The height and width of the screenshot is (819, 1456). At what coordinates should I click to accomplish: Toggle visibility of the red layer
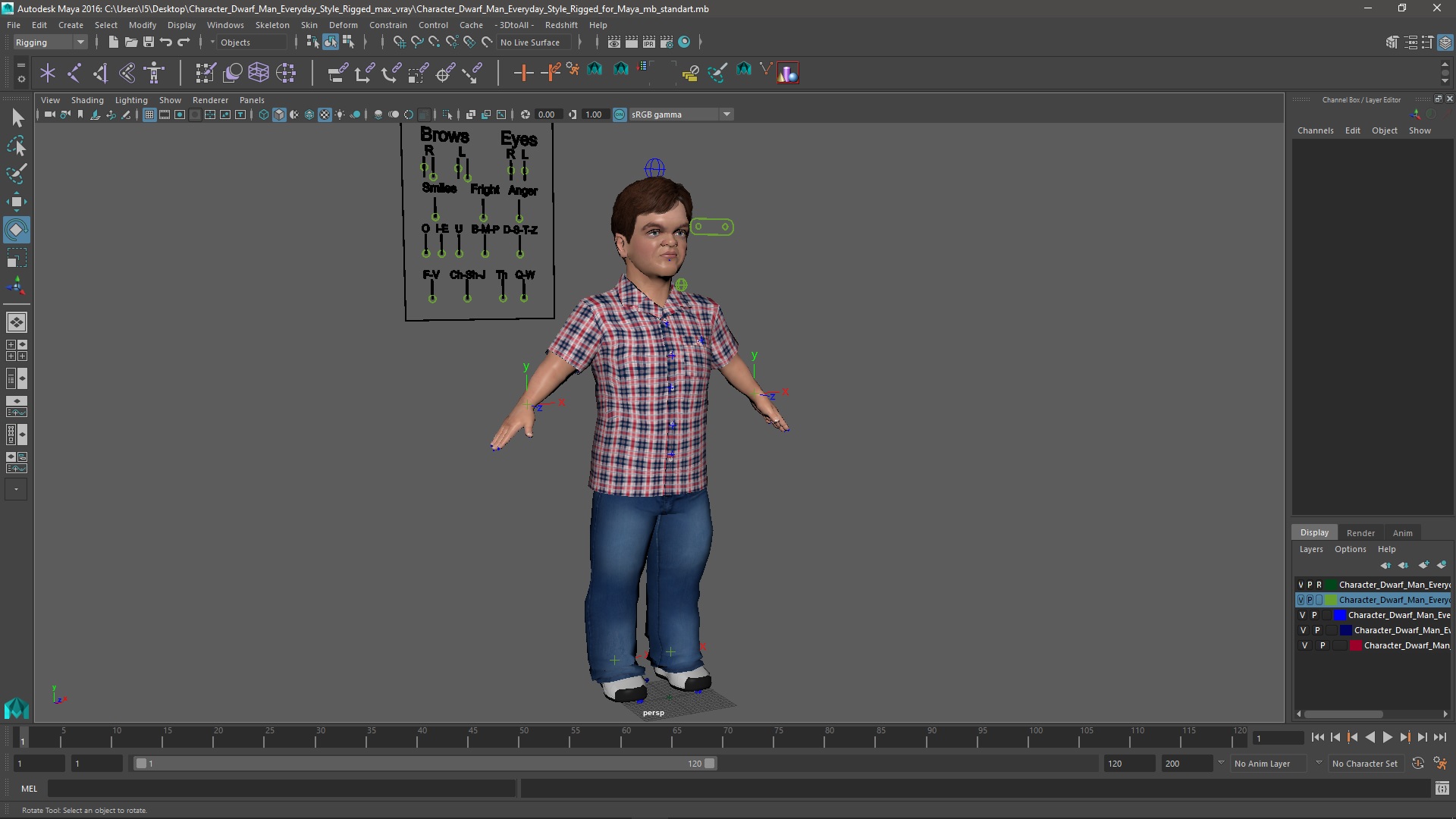coord(1304,645)
